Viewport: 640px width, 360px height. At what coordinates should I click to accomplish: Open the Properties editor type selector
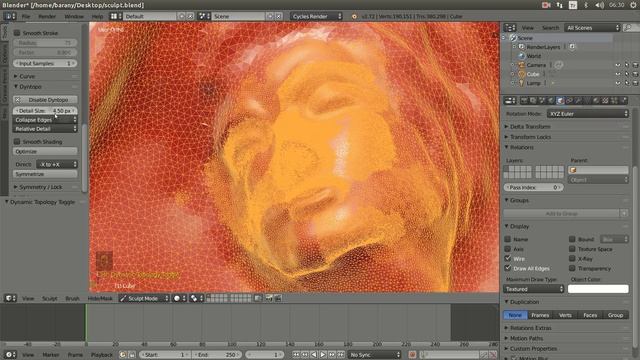point(510,100)
